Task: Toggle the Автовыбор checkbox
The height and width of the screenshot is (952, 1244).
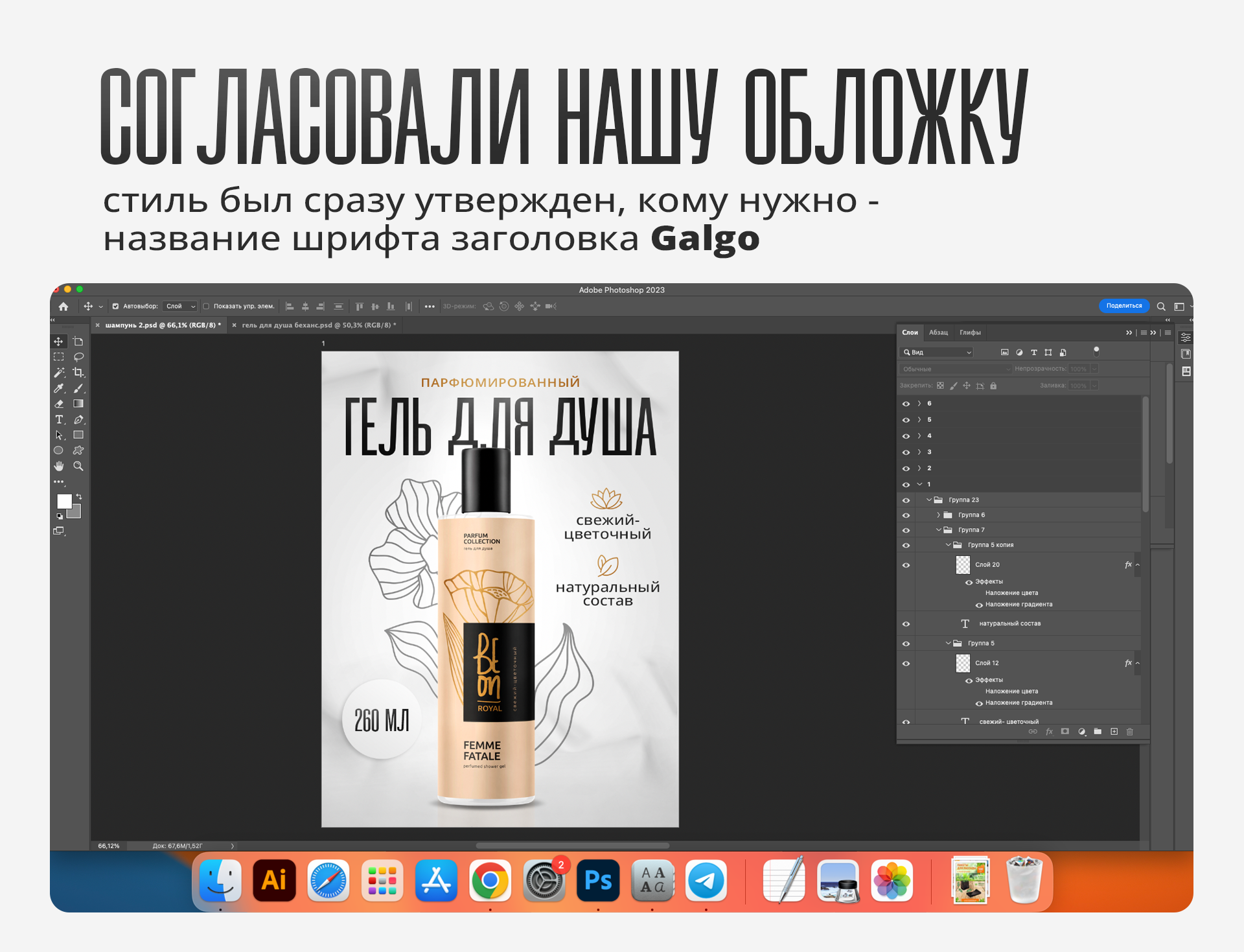Action: [x=115, y=307]
